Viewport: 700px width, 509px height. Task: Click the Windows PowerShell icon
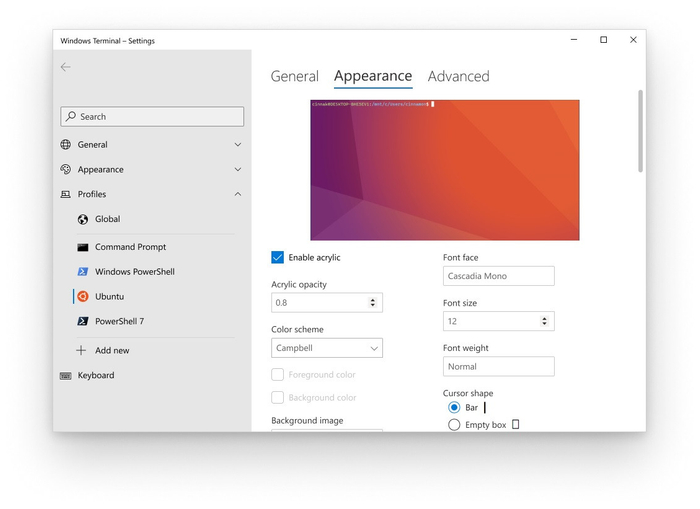coord(83,271)
